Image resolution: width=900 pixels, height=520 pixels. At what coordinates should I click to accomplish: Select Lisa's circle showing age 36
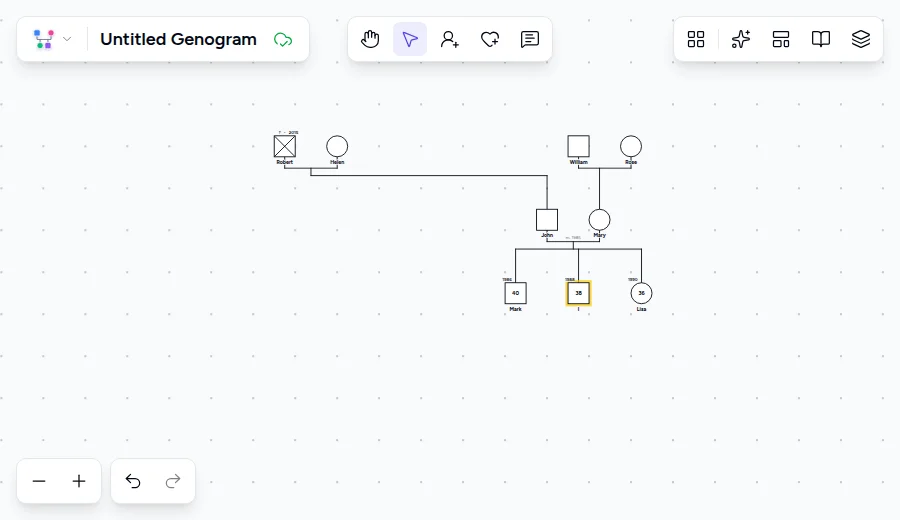[641, 293]
